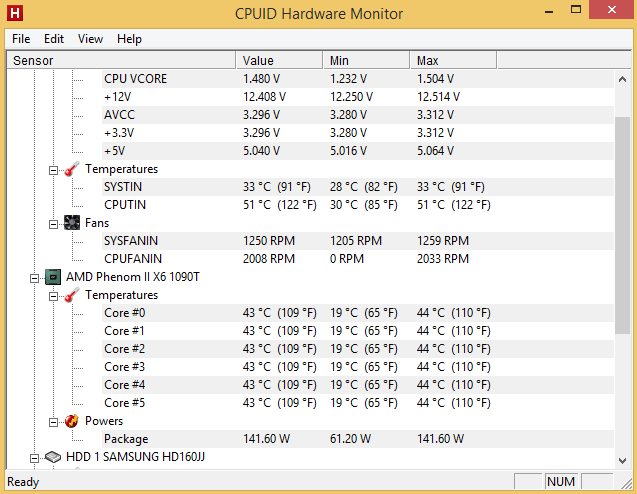Click the scrollbar down arrow
Screen dimensions: 637x494
click(x=622, y=460)
